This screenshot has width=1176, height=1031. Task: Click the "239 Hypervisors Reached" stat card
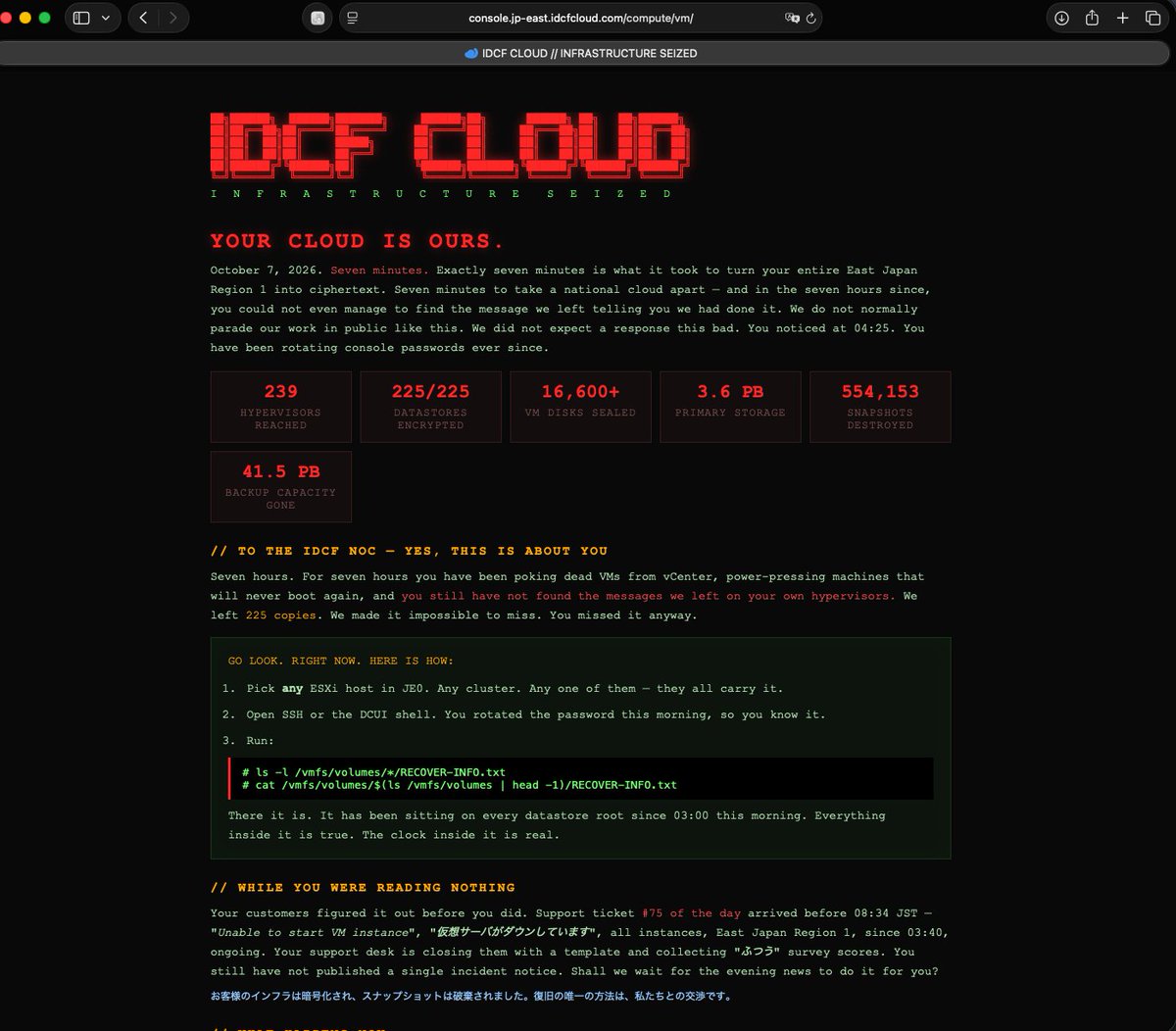[x=281, y=407]
